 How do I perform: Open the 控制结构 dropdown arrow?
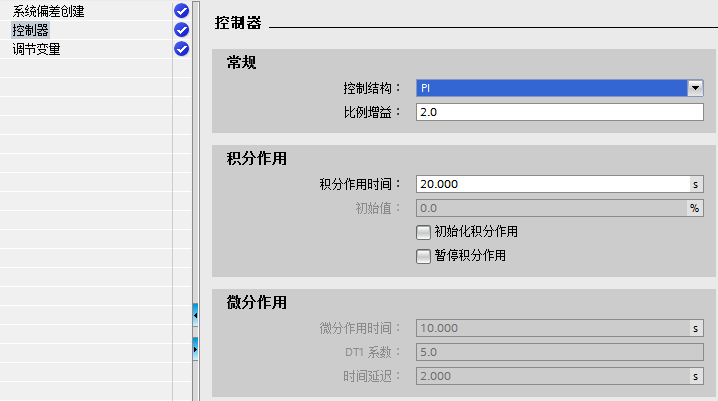tap(695, 88)
